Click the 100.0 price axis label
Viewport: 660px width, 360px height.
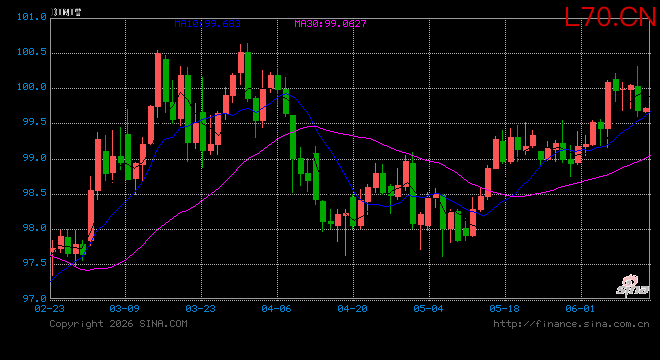[32, 87]
